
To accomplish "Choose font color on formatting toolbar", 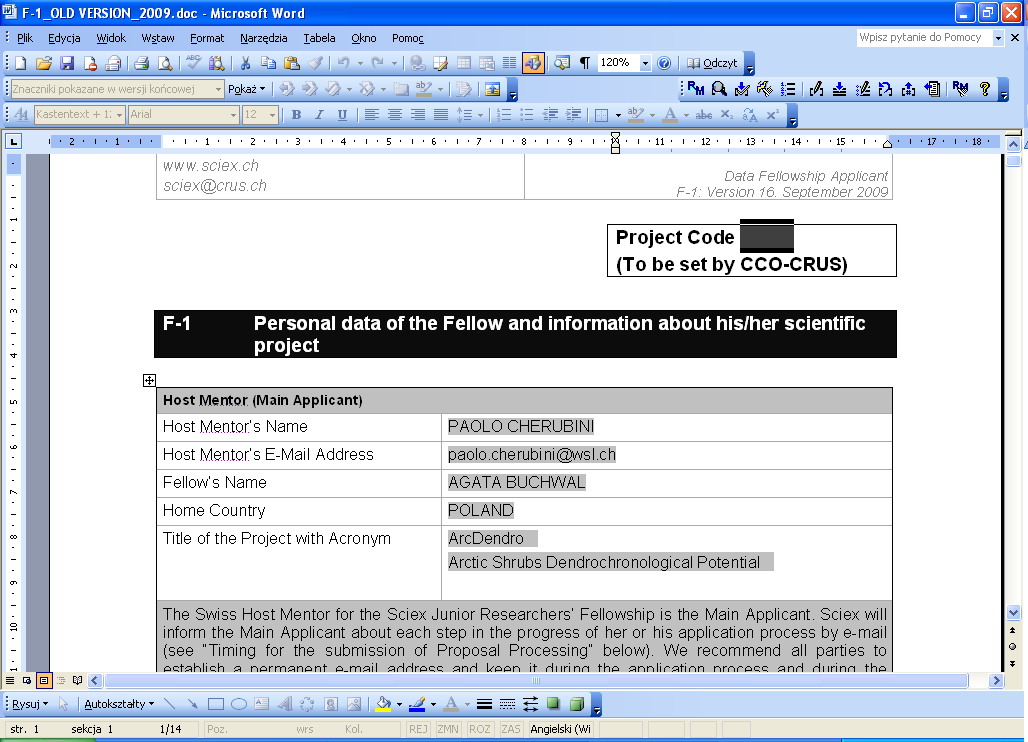I will [x=669, y=115].
